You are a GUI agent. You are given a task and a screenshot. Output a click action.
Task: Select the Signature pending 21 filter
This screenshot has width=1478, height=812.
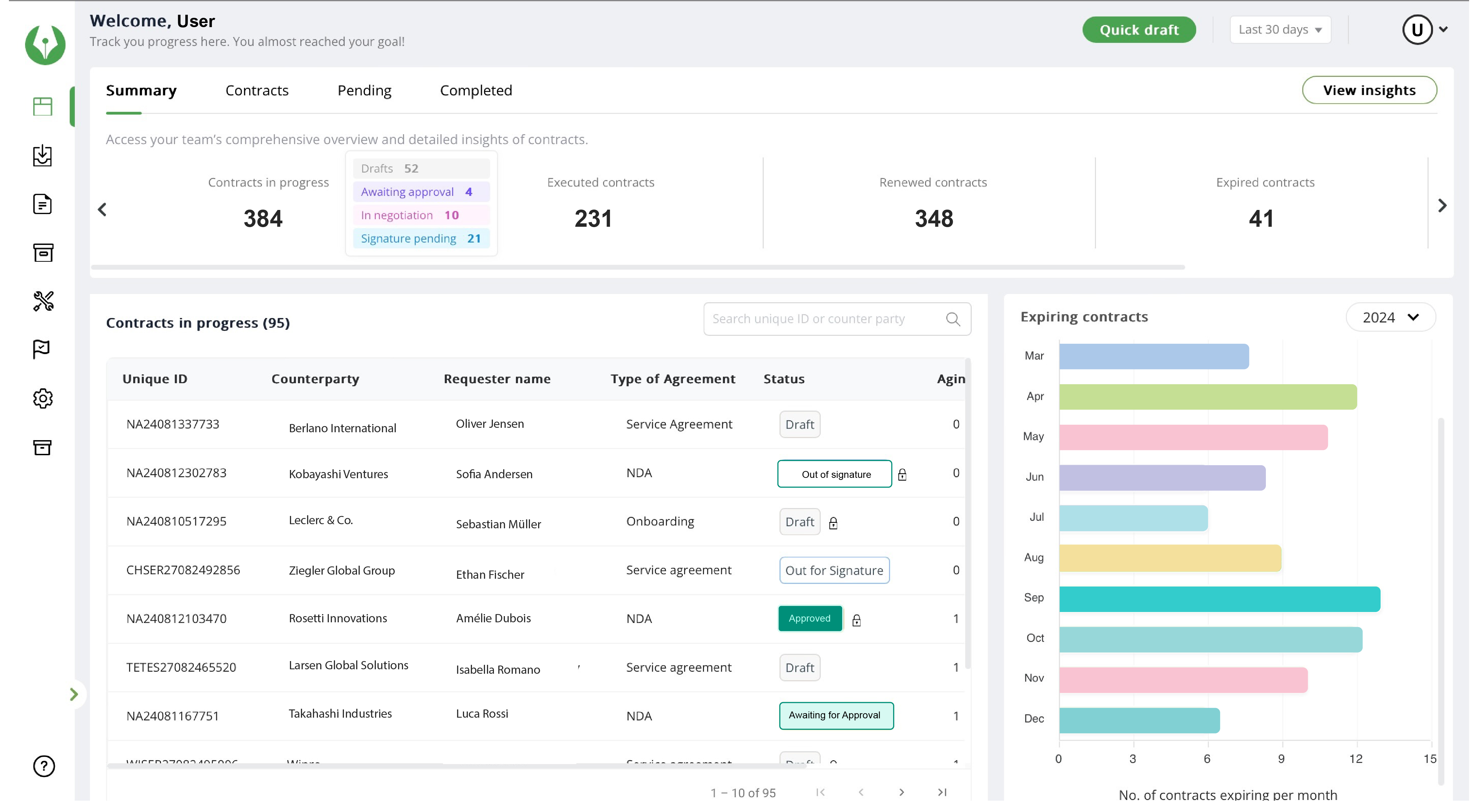[x=421, y=238]
